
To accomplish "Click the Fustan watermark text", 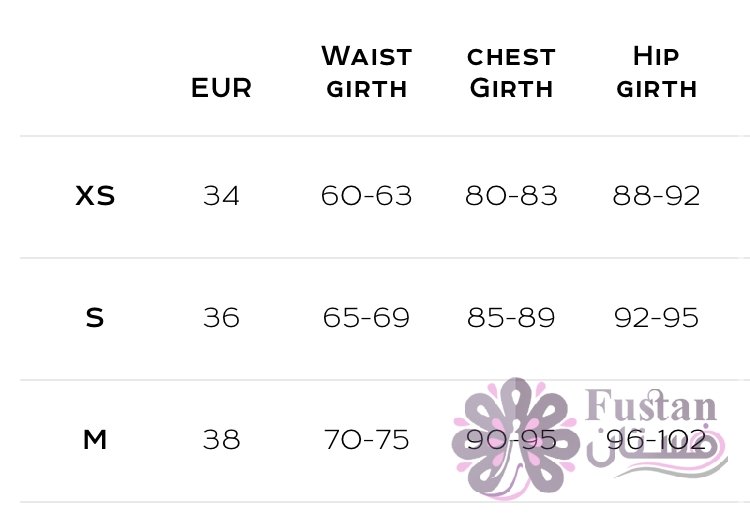I will [x=651, y=406].
